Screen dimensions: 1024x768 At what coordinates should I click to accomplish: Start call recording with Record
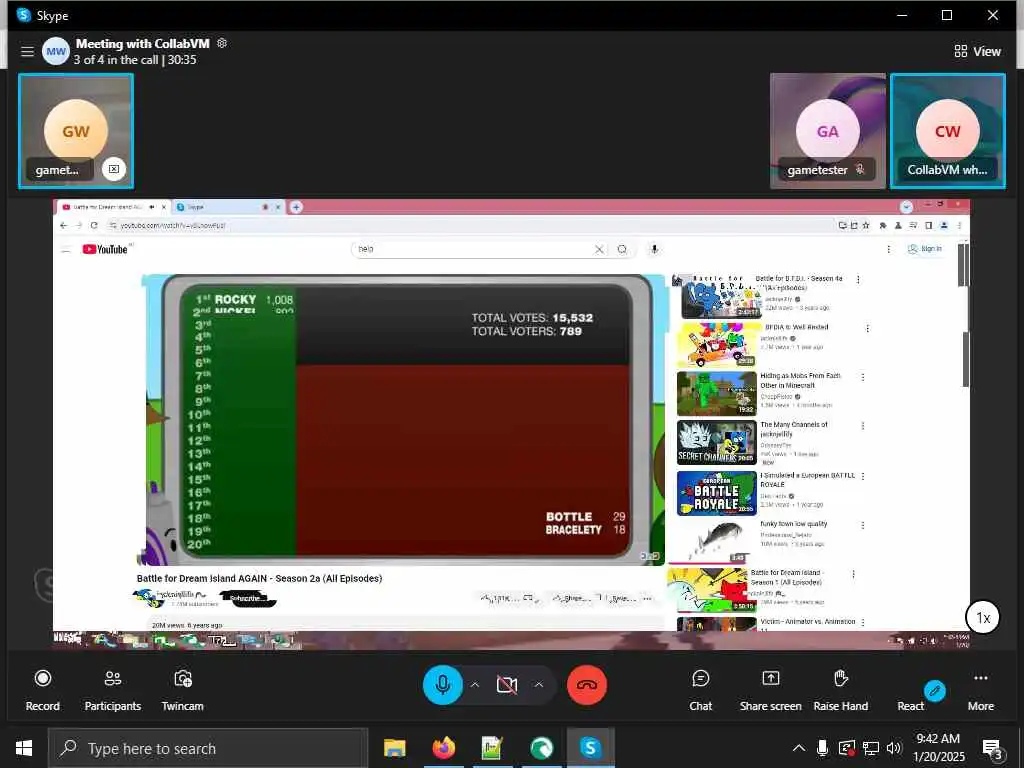pyautogui.click(x=42, y=690)
